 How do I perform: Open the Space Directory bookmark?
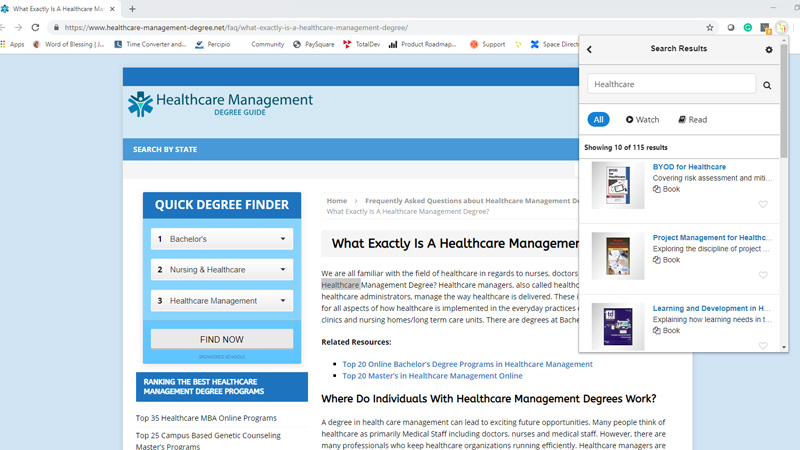[x=554, y=44]
